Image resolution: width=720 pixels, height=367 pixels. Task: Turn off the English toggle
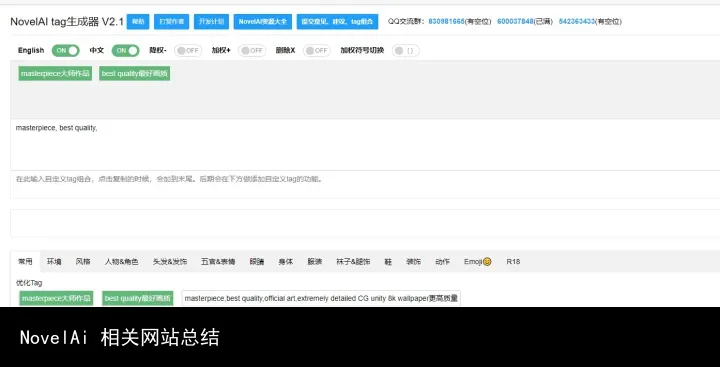pos(65,51)
